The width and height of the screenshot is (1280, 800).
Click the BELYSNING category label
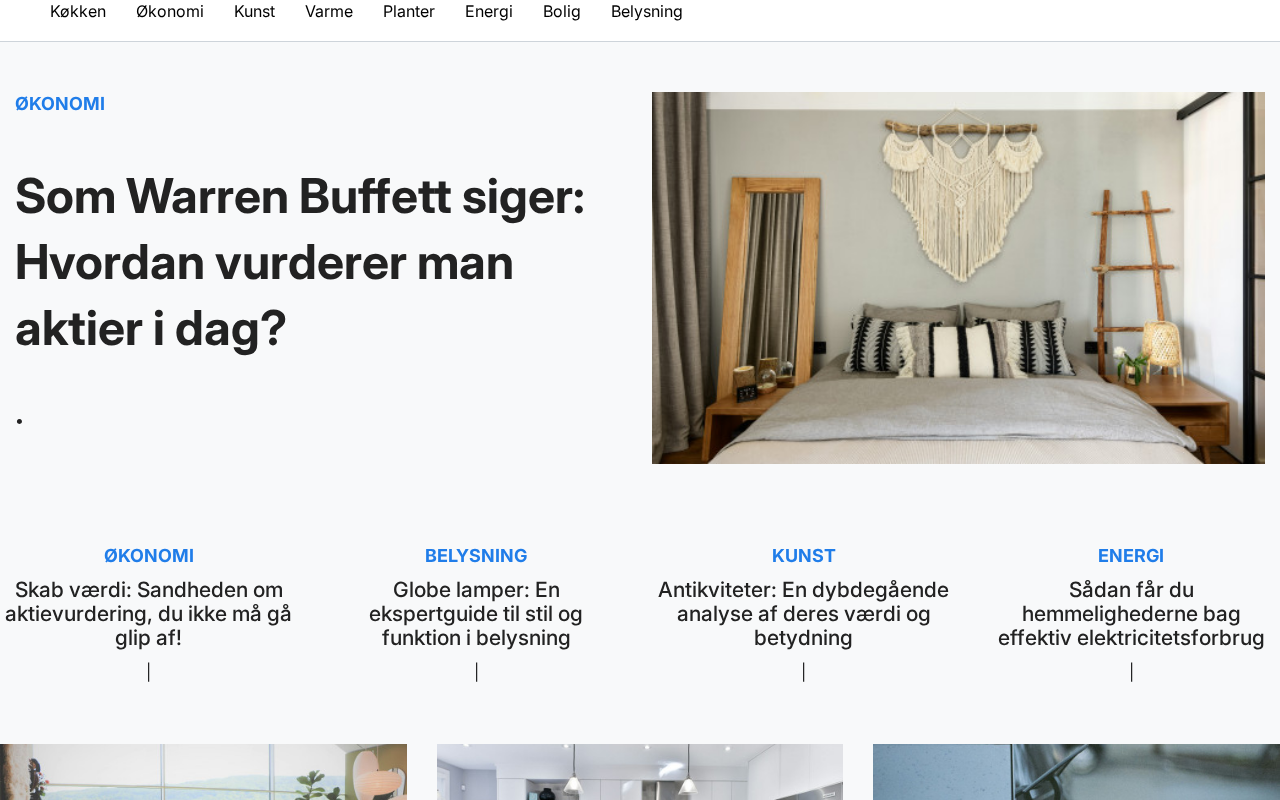point(476,556)
